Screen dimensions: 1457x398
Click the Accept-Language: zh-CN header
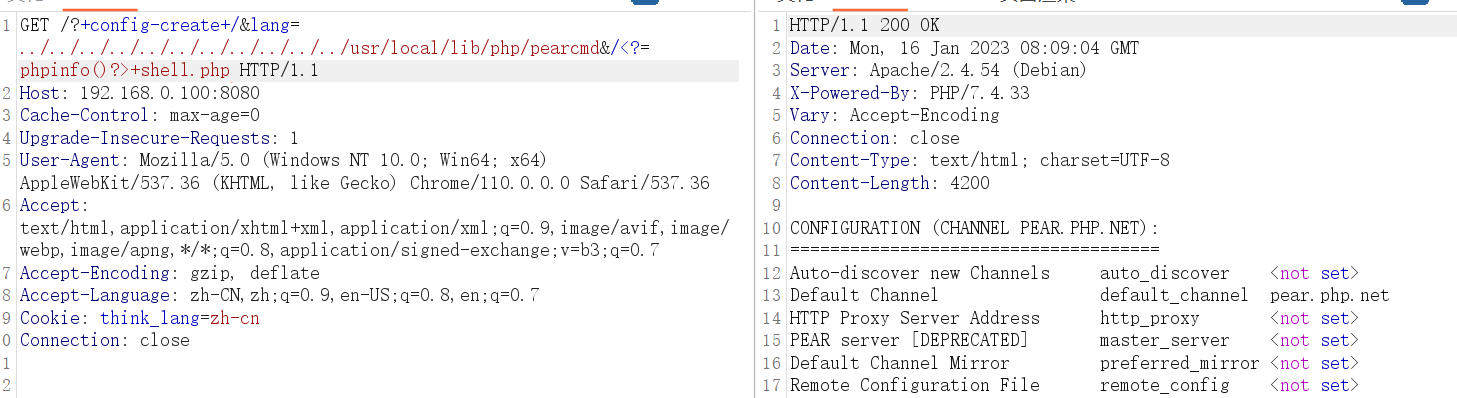(280, 295)
